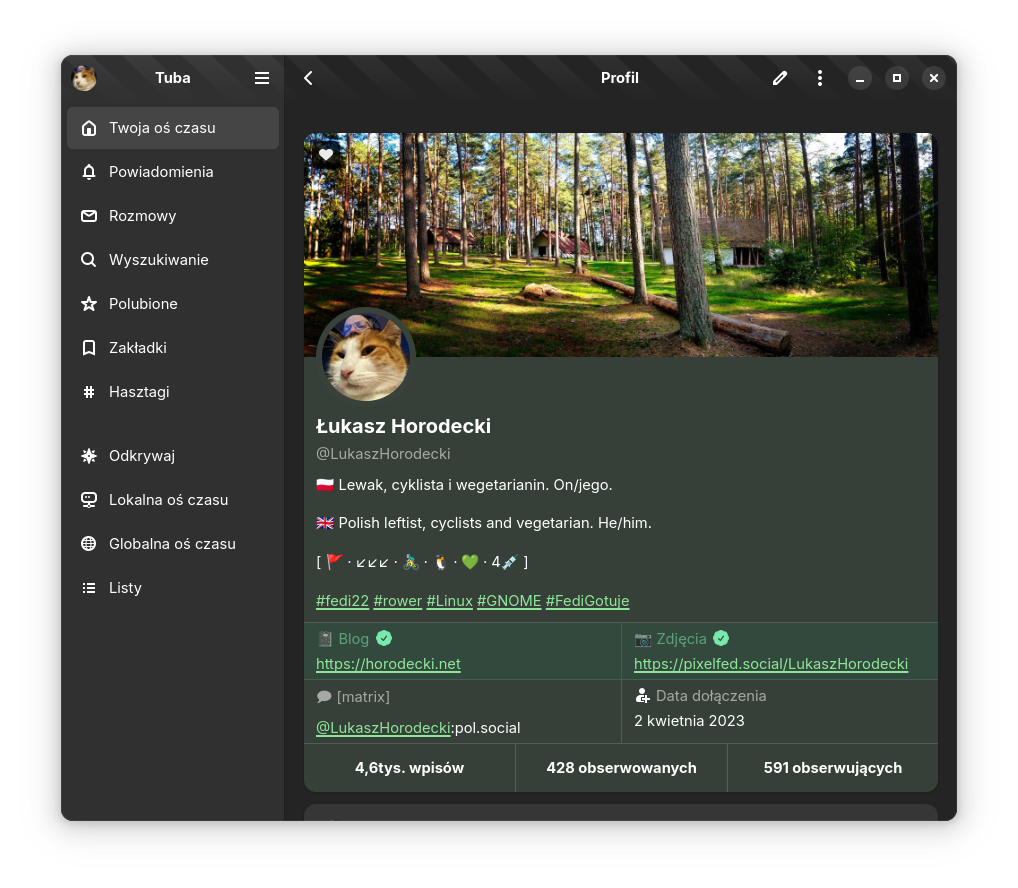
Task: Open the hamburger main menu
Action: click(262, 78)
